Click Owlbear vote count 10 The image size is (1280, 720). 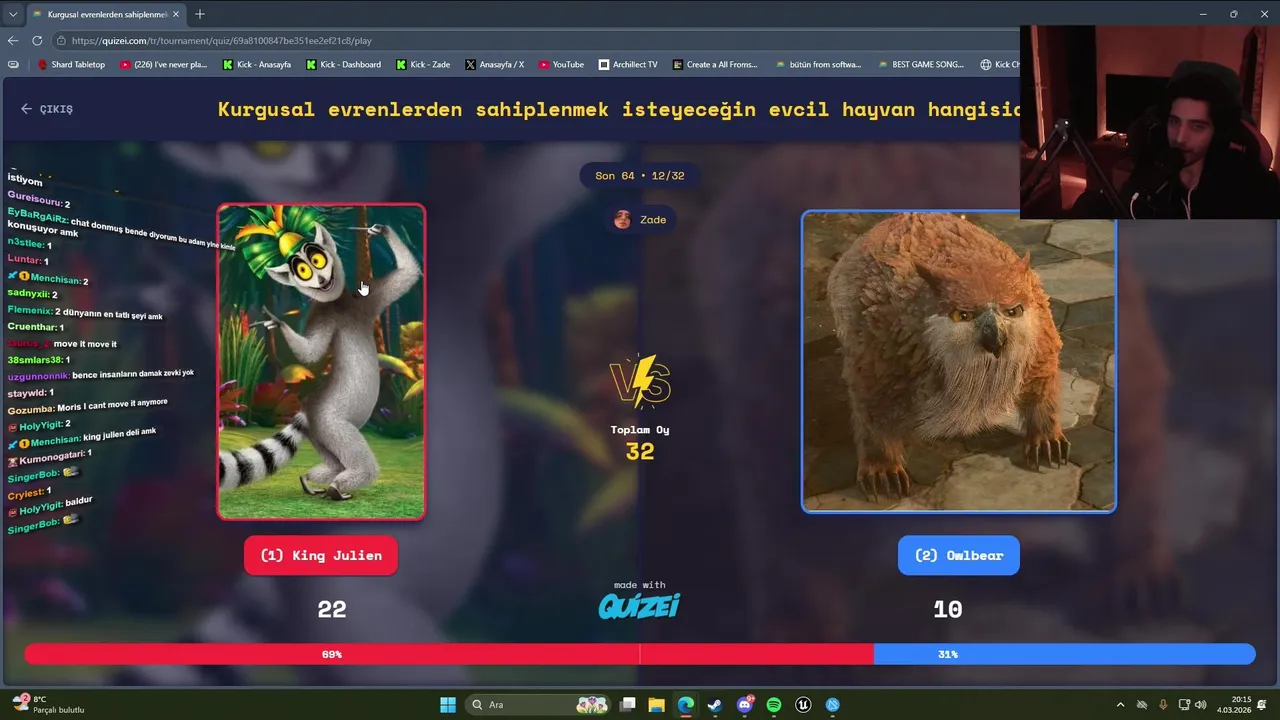pyautogui.click(x=948, y=609)
